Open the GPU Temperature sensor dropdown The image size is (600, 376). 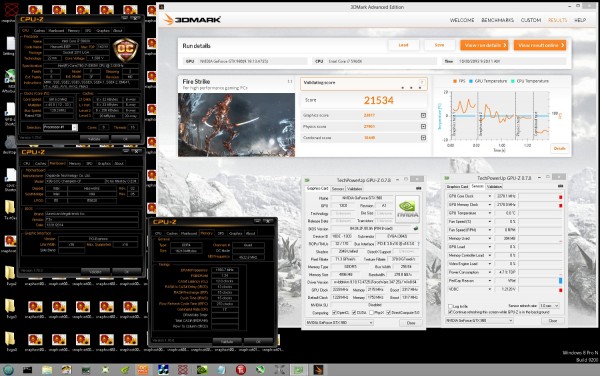coord(489,213)
